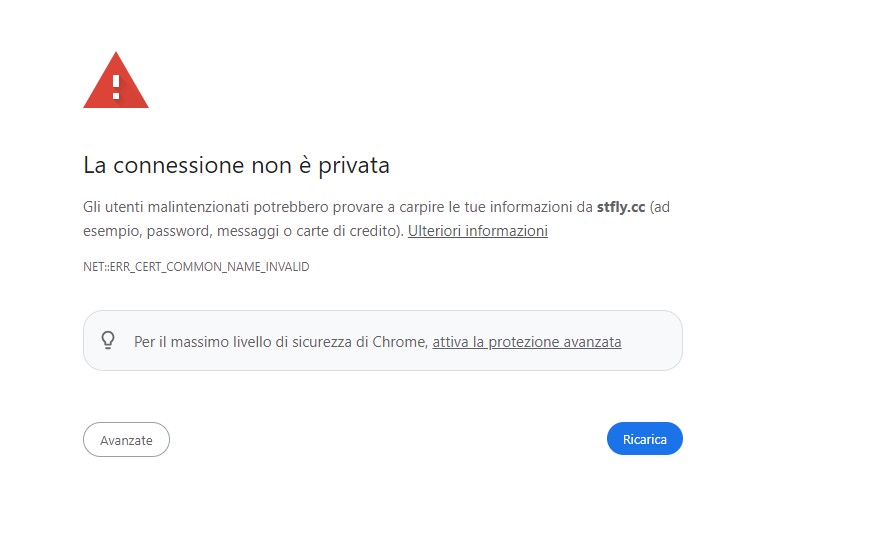Click the lightbulb icon in the tip box
Screen dimensions: 874x534
pyautogui.click(x=109, y=340)
